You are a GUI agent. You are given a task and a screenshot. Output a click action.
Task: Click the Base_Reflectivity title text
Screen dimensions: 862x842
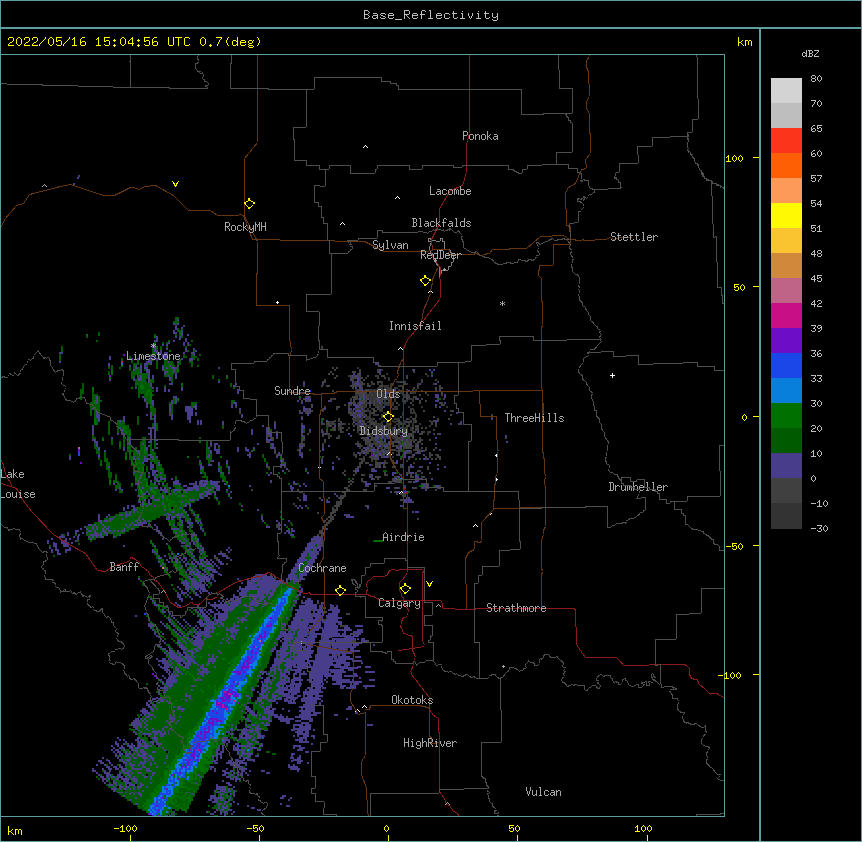(431, 15)
